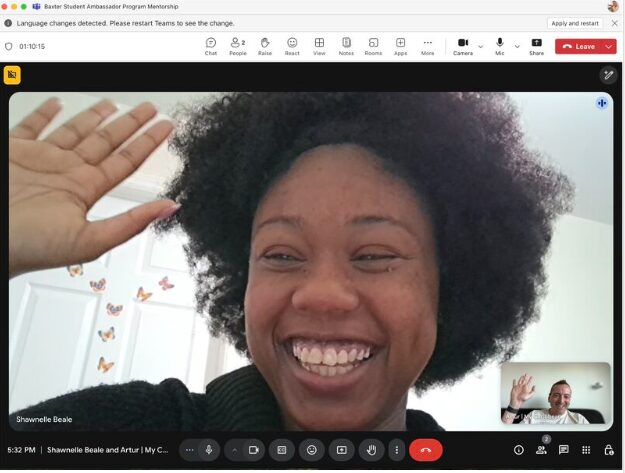The image size is (625, 473).
Task: Raise your hand in Teams toolbar
Action: (x=265, y=46)
